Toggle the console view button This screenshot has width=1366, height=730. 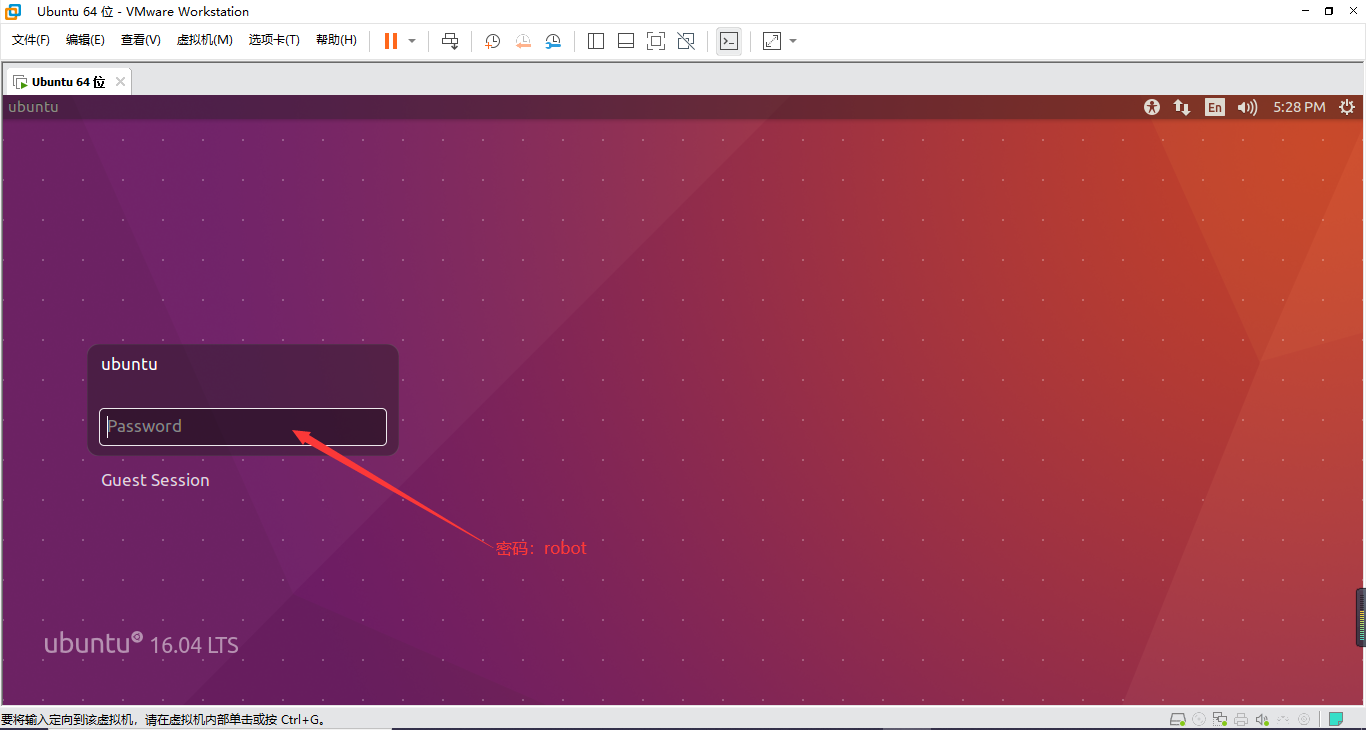click(x=729, y=41)
